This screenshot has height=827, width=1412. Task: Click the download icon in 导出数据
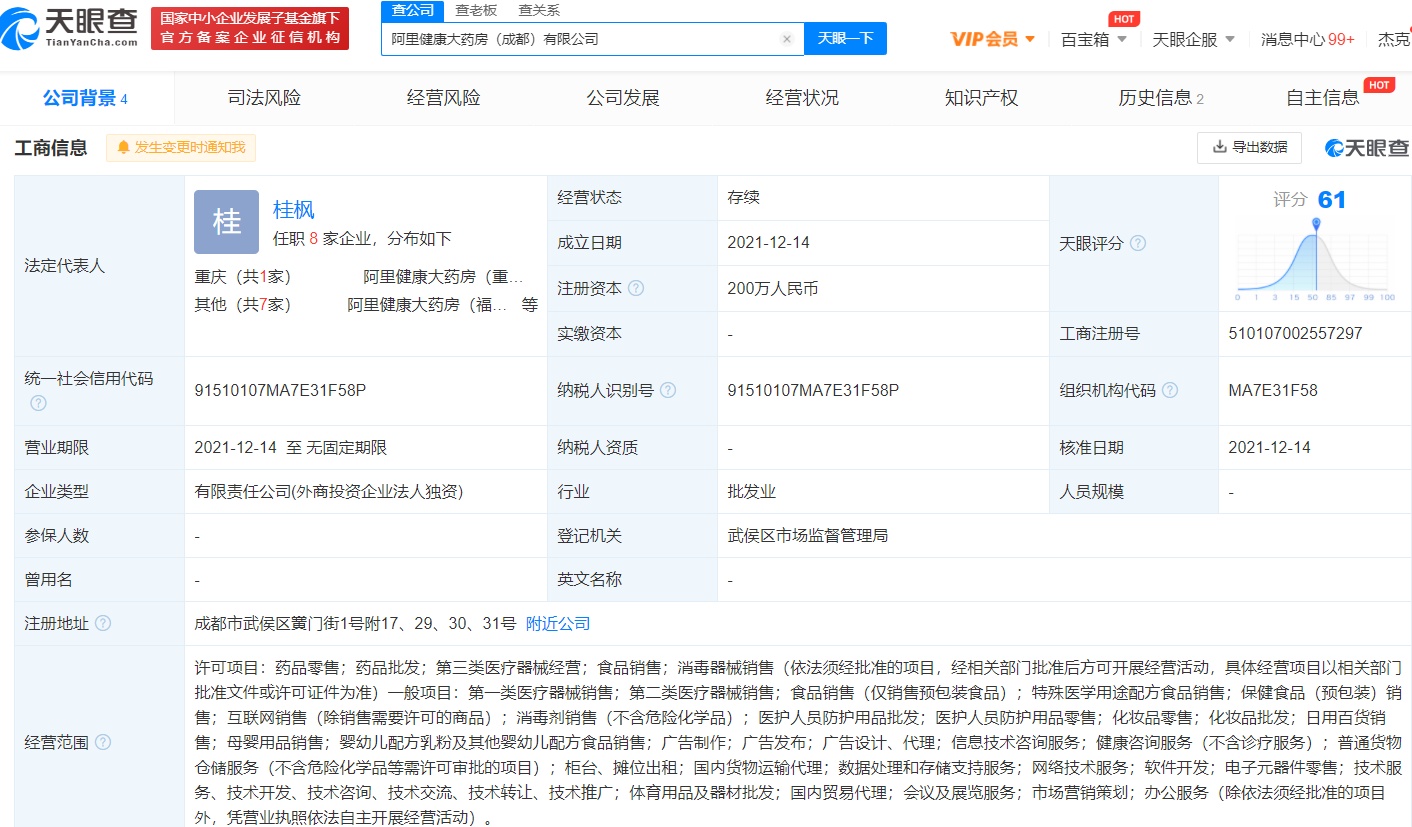(1219, 147)
